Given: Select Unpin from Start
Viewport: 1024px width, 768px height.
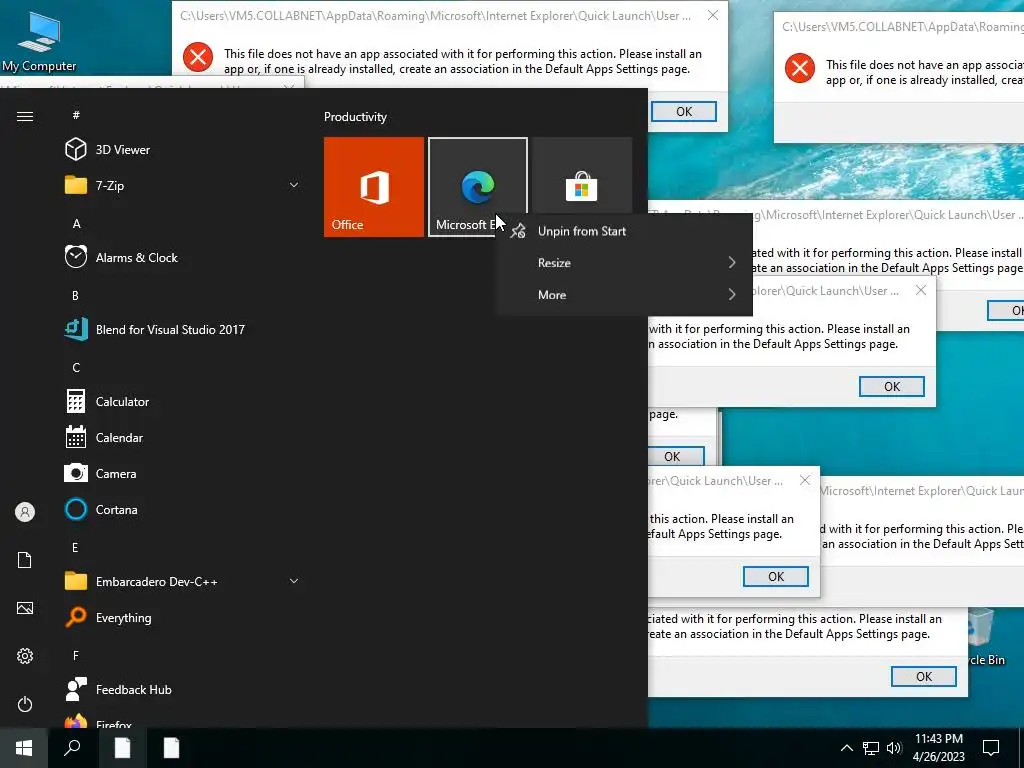Looking at the screenshot, I should pyautogui.click(x=624, y=231).
